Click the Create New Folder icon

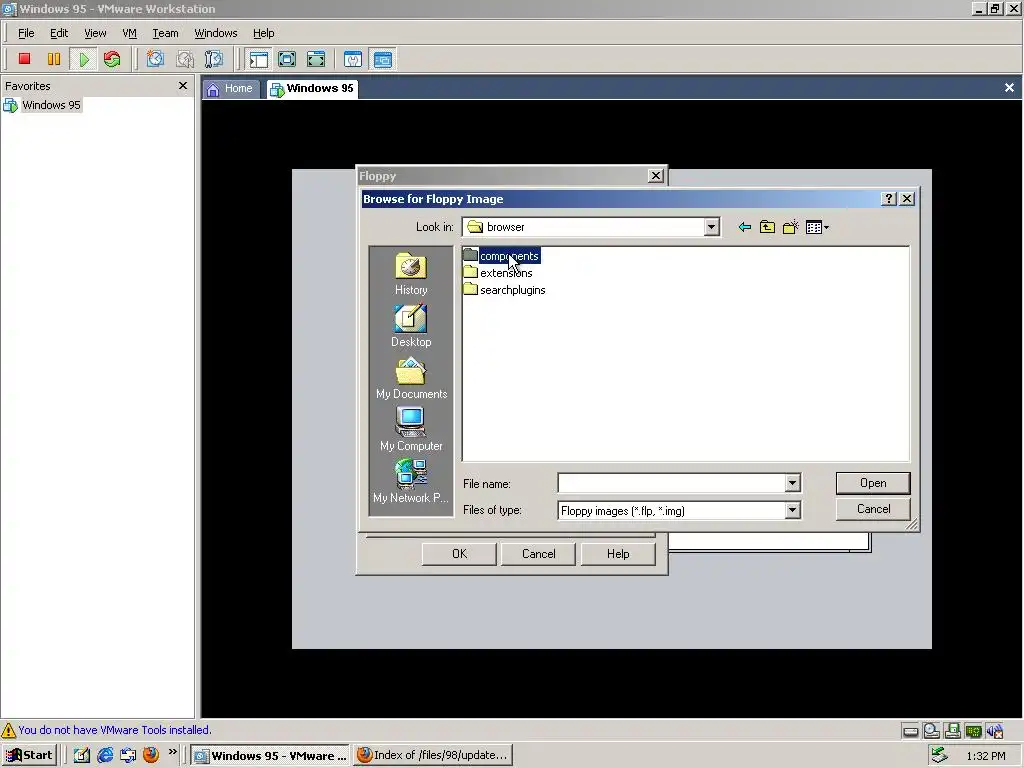point(790,227)
